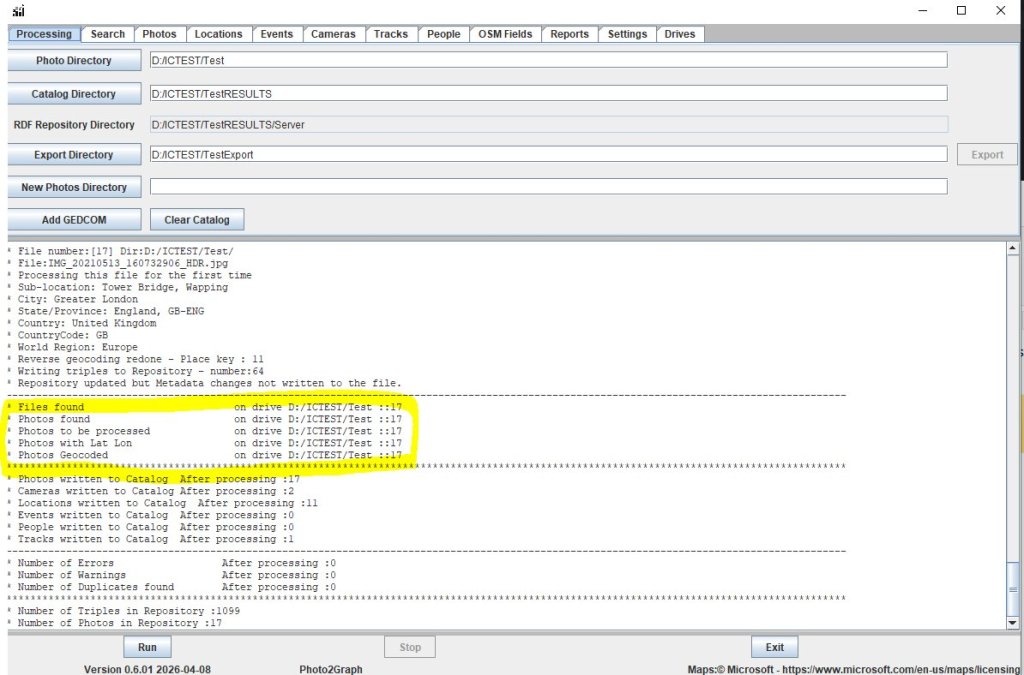This screenshot has height=675, width=1024.
Task: Switch to the Search tab
Action: [x=108, y=34]
